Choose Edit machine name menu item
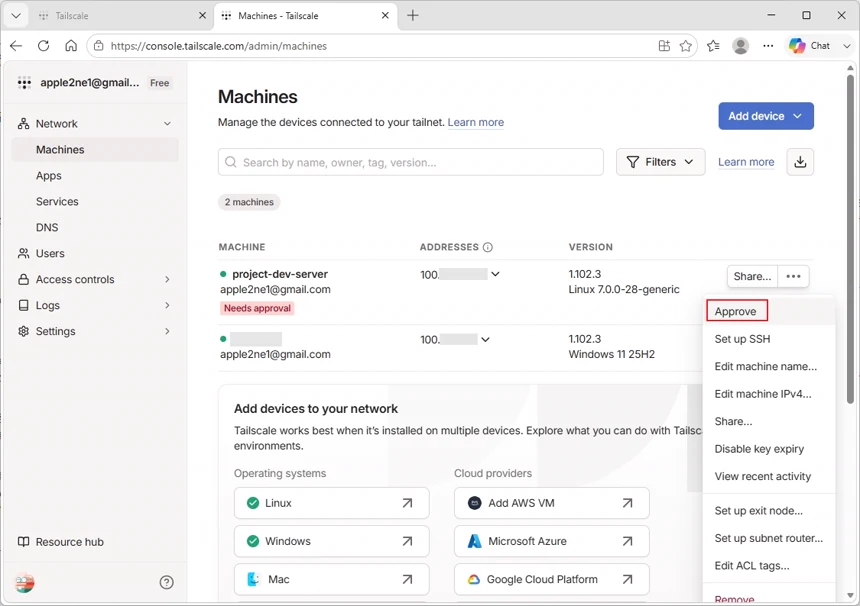The image size is (860, 606). click(769, 366)
